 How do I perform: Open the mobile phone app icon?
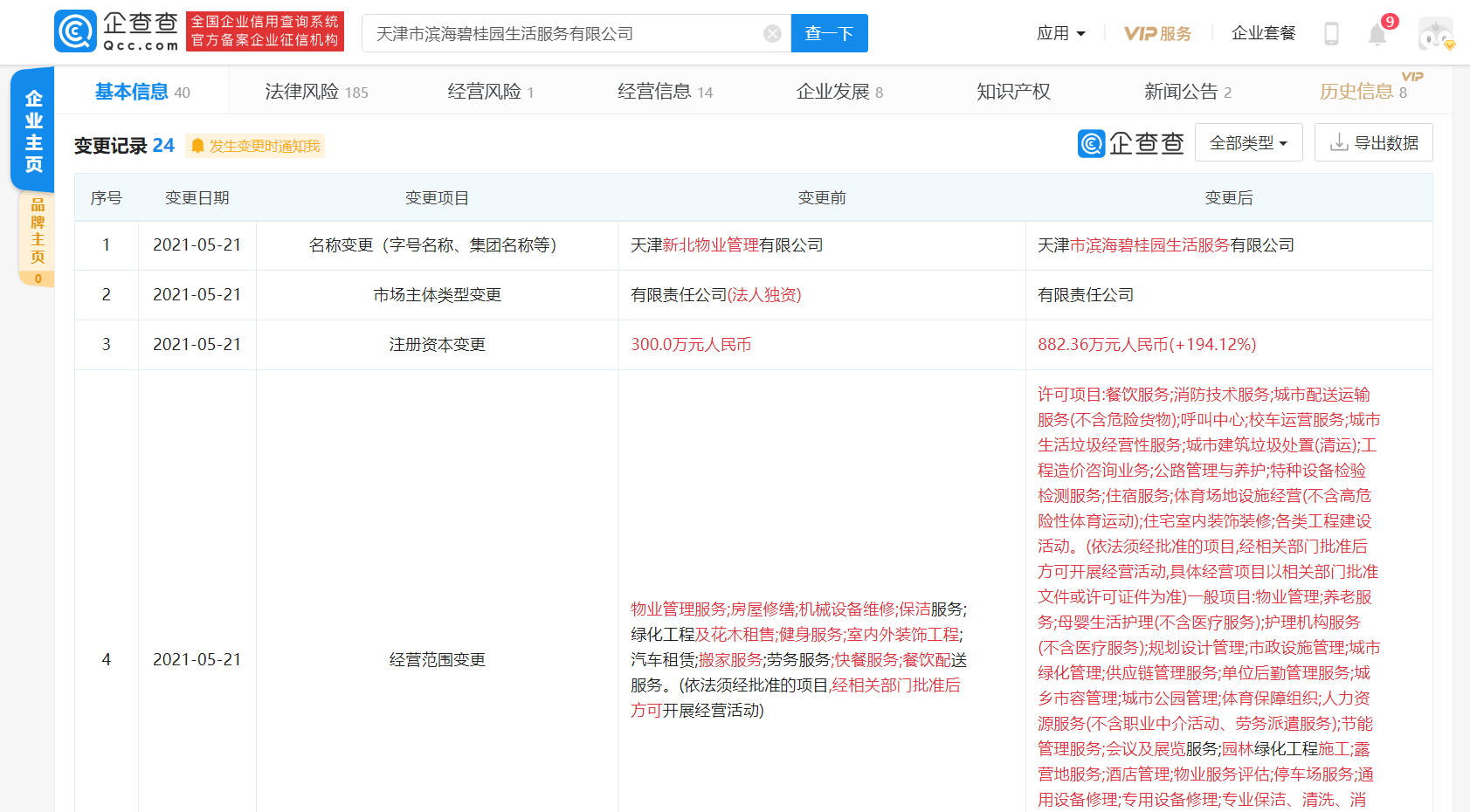[1331, 33]
